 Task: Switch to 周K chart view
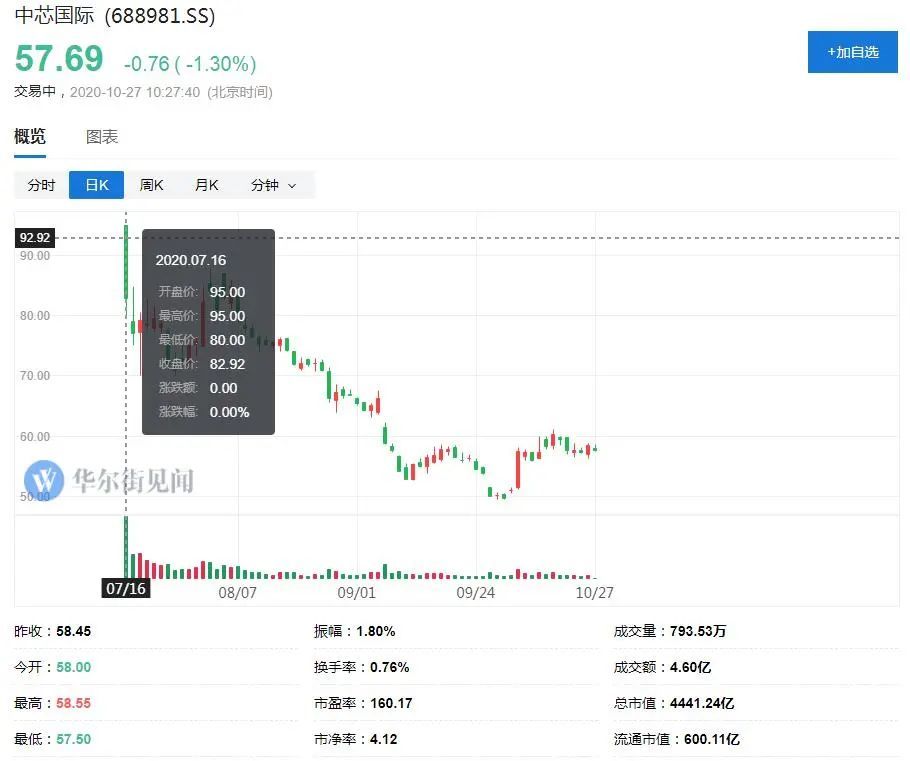point(151,185)
